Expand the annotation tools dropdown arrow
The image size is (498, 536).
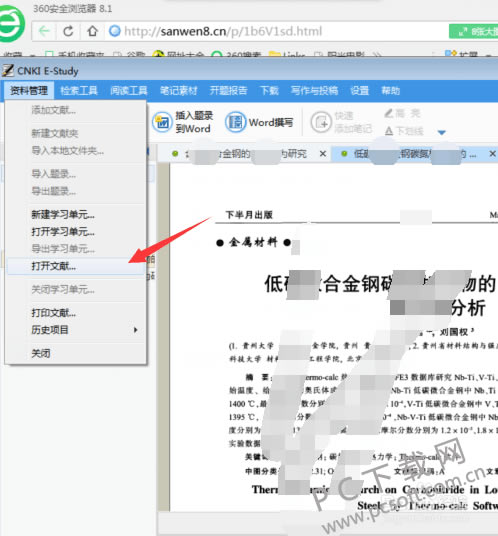point(442,132)
